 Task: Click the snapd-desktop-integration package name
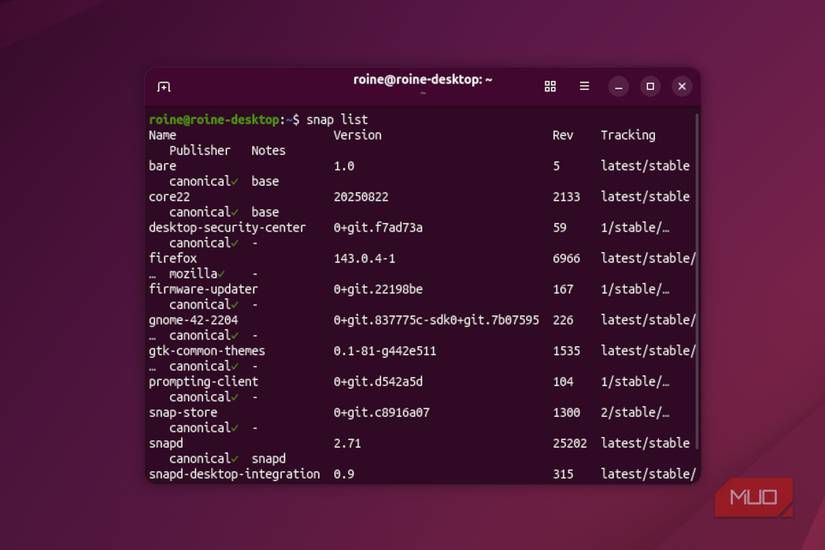point(234,474)
